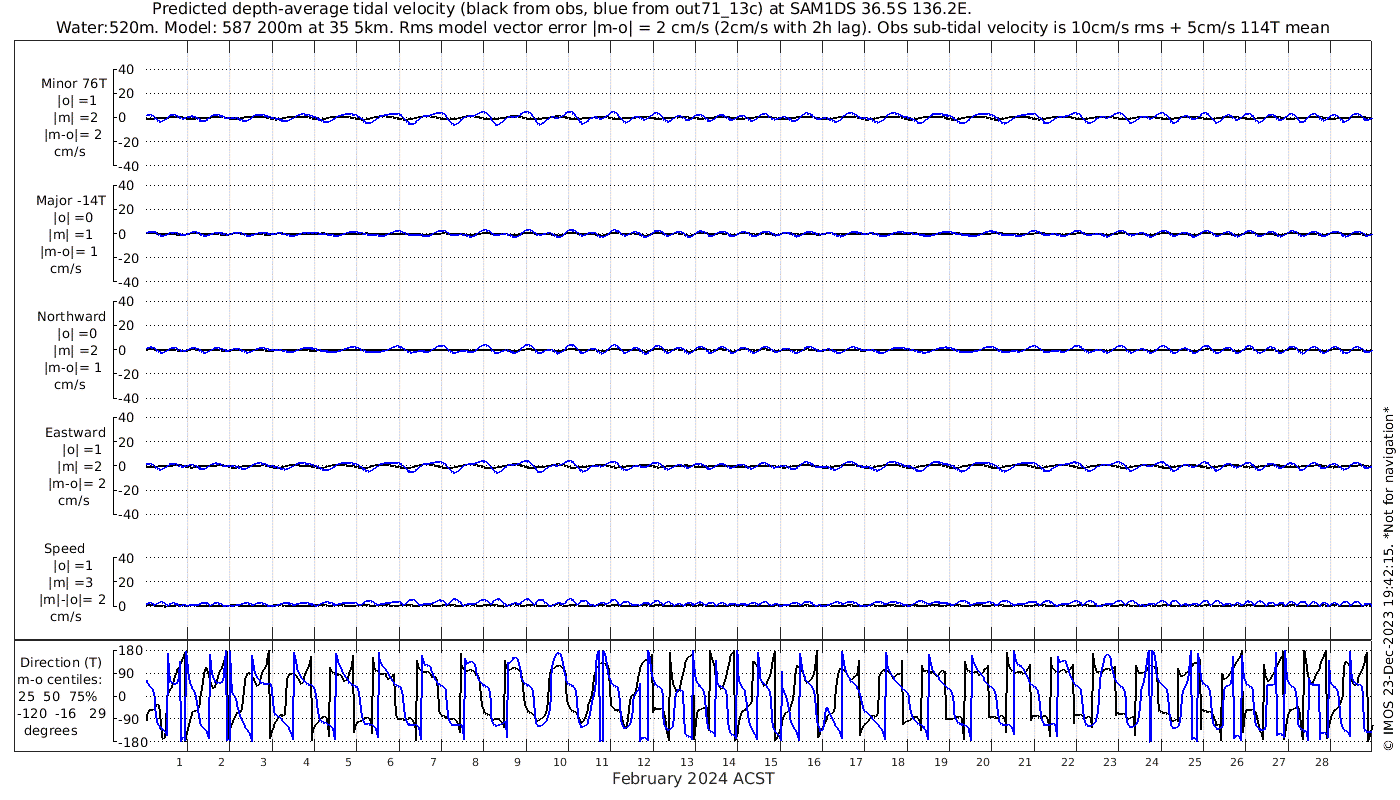Click "|o| =0" under Northward
The width and height of the screenshot is (1400, 800).
pyautogui.click(x=76, y=334)
